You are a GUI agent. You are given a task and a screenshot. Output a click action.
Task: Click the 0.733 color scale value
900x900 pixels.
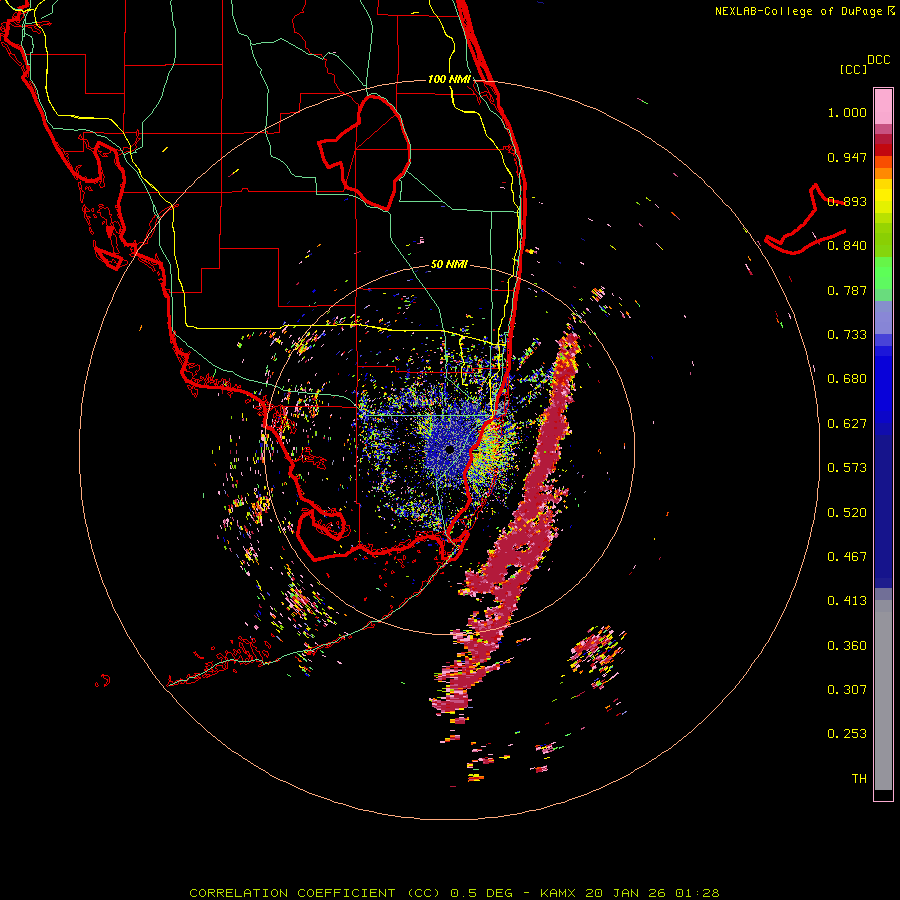[x=847, y=335]
